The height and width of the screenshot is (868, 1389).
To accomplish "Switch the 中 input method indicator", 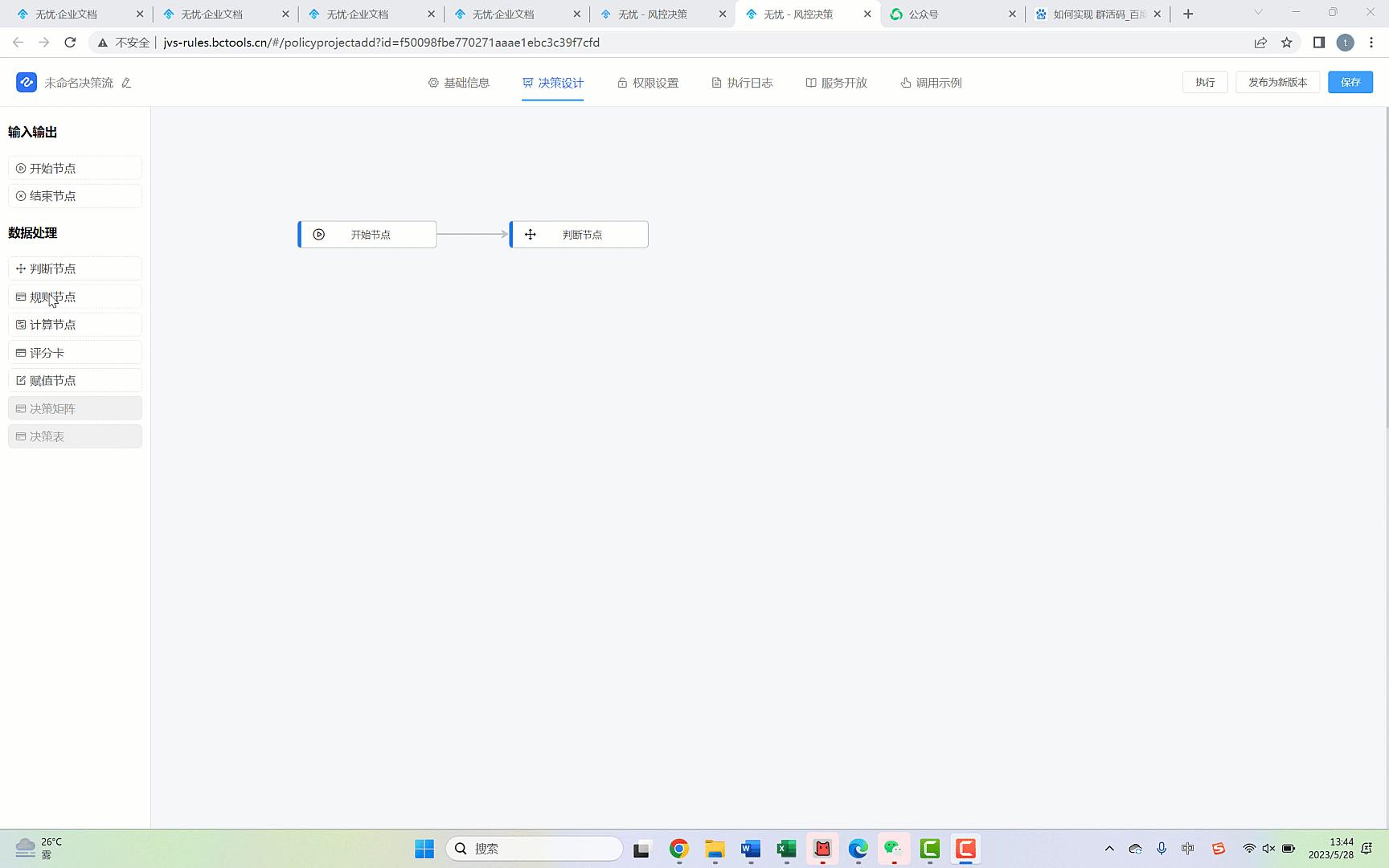I will (x=1188, y=849).
